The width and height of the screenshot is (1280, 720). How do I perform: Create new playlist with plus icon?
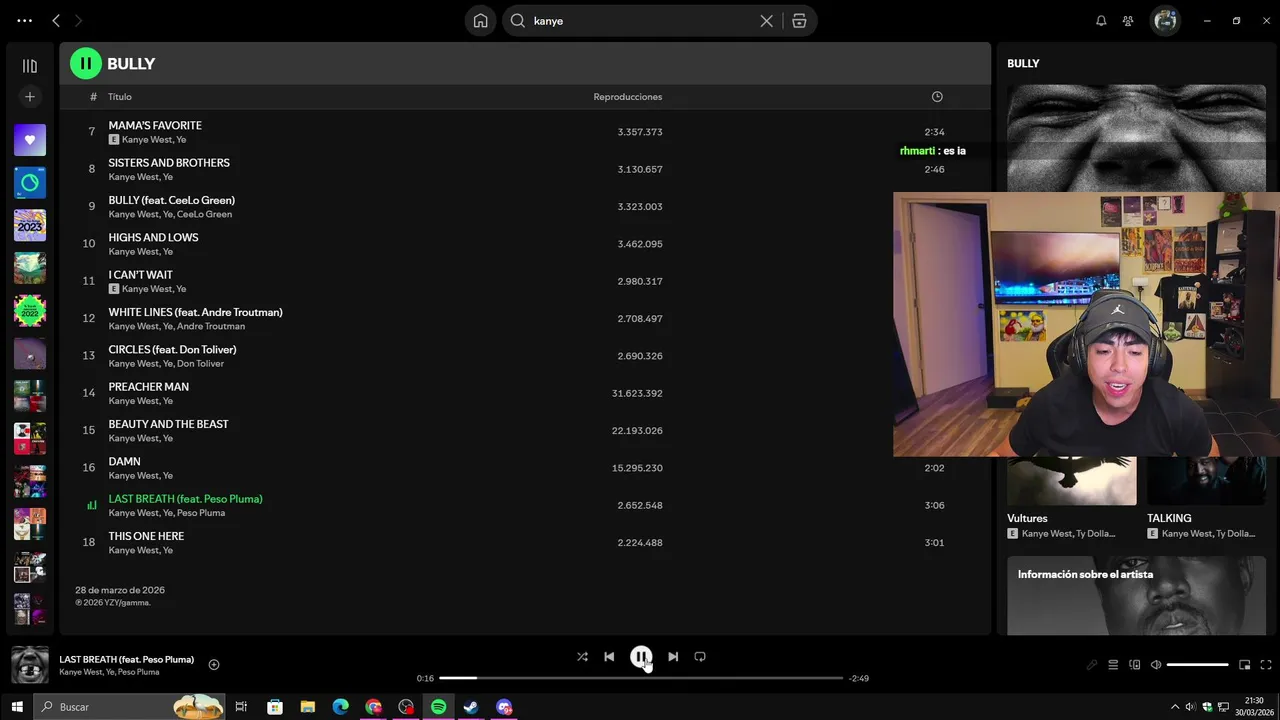pos(30,97)
